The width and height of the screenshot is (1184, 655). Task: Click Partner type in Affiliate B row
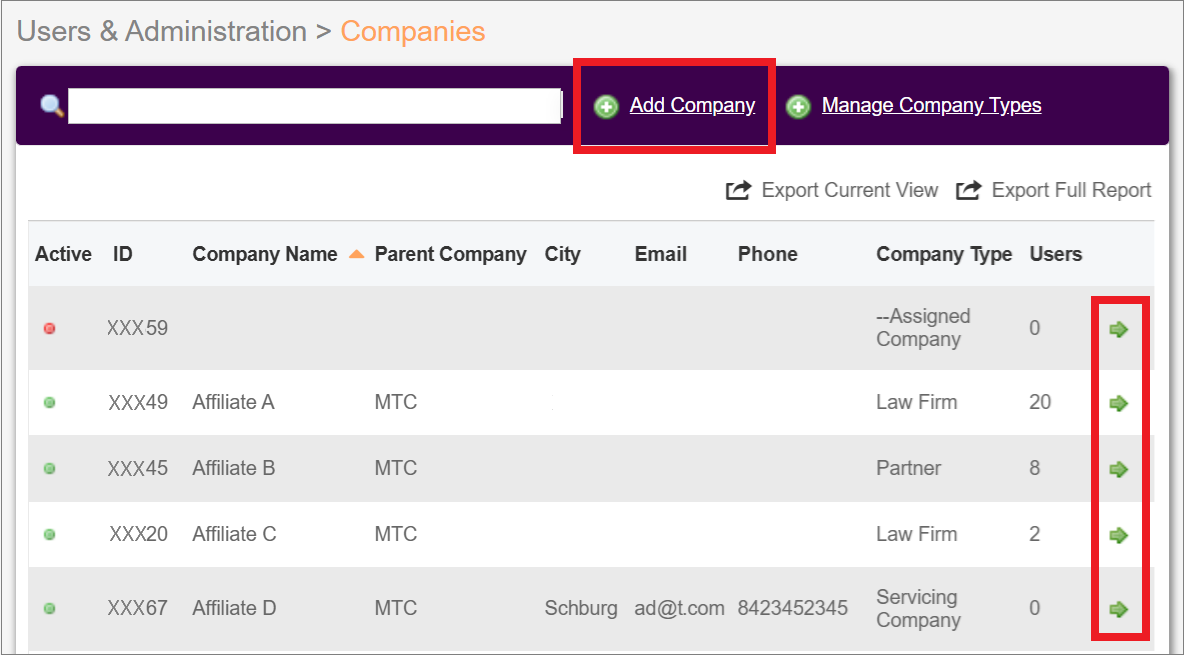point(908,468)
